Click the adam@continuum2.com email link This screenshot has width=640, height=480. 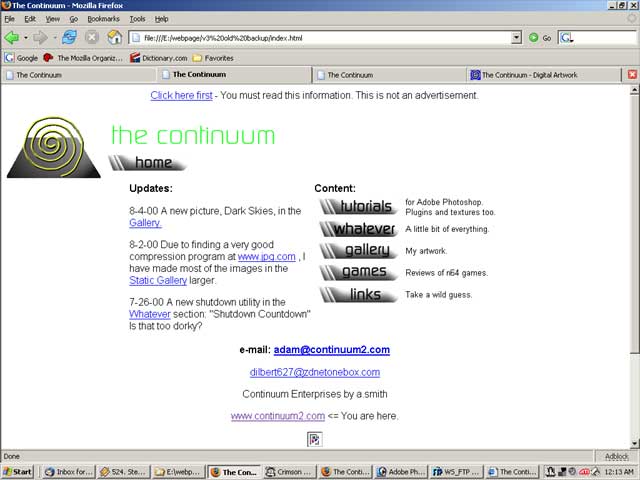(331, 350)
